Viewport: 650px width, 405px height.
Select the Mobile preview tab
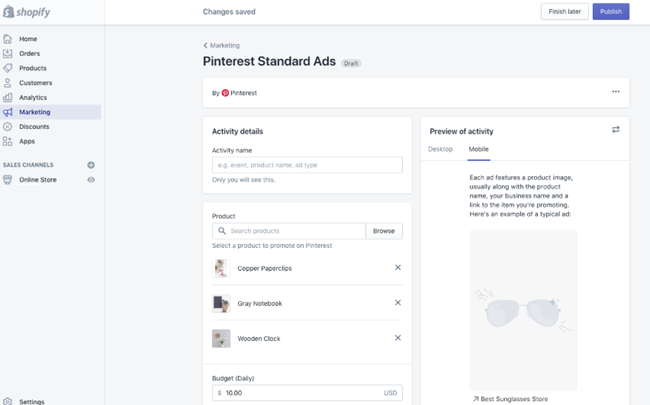(x=479, y=149)
